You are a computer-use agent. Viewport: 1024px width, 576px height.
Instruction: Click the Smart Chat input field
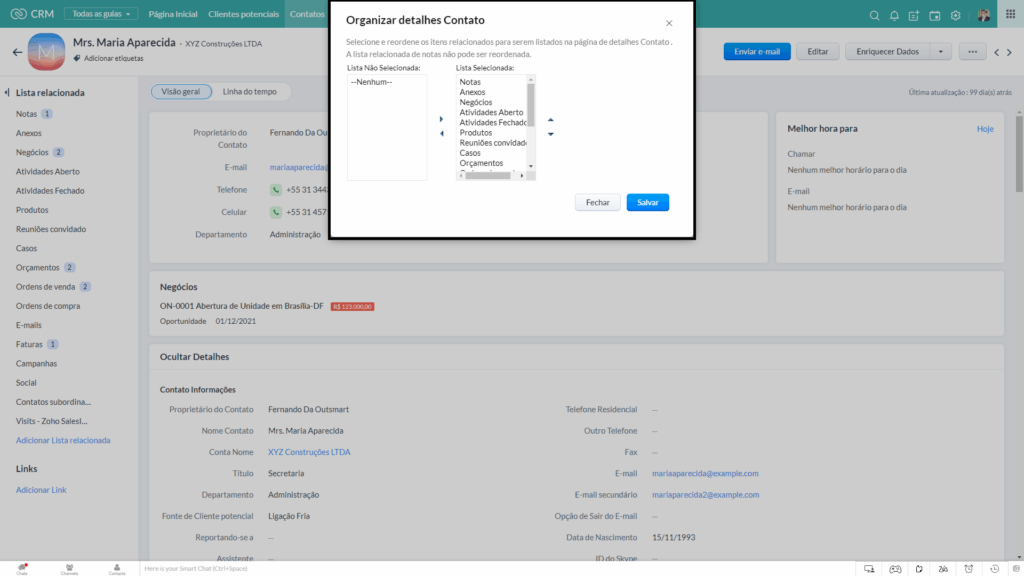(496, 569)
